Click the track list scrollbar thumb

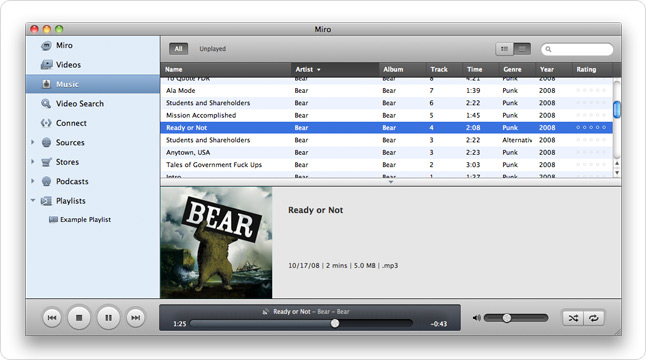(617, 109)
